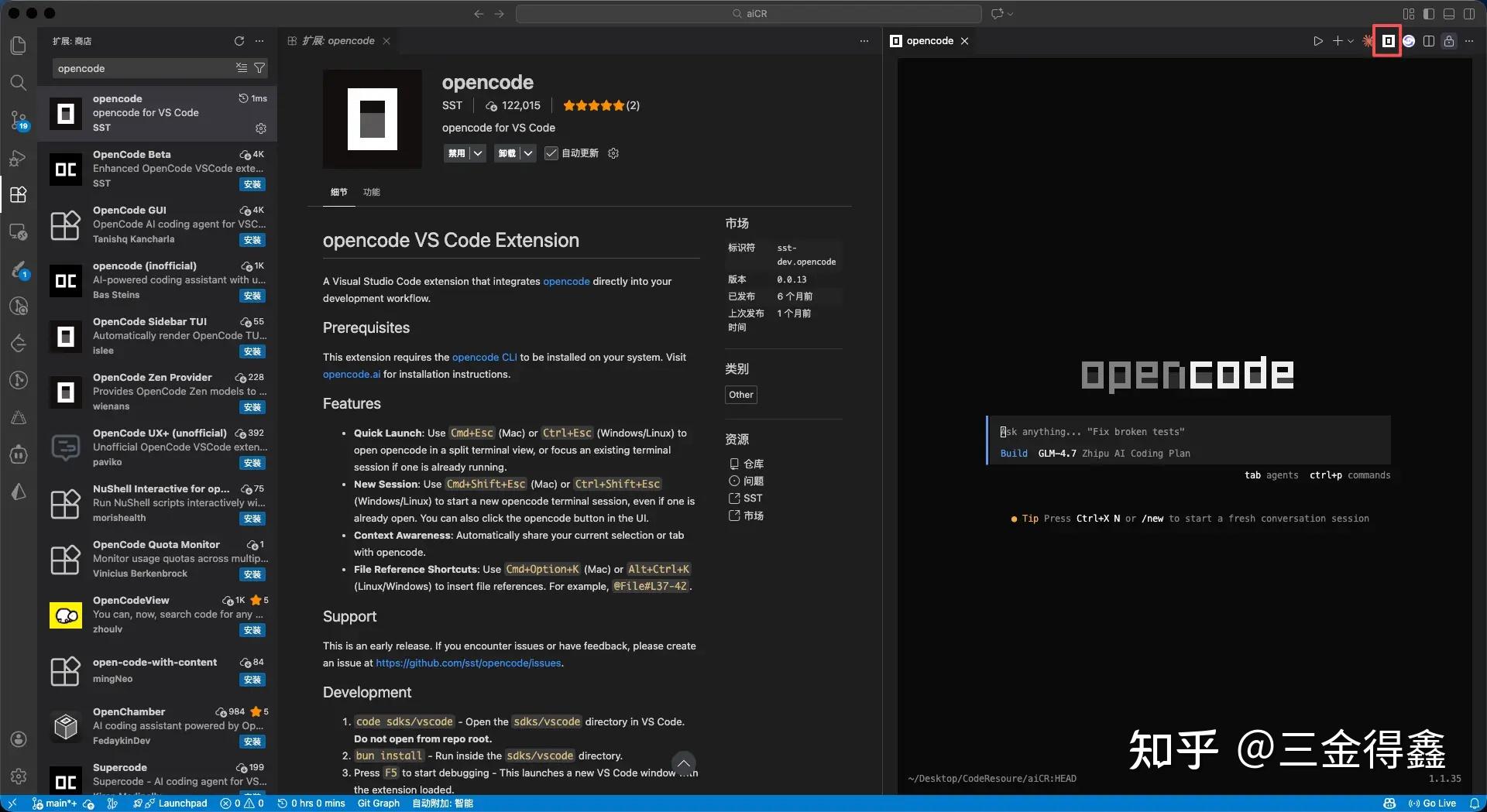Open extension settings gear beside auto-update
The height and width of the screenshot is (812, 1487).
coord(613,153)
